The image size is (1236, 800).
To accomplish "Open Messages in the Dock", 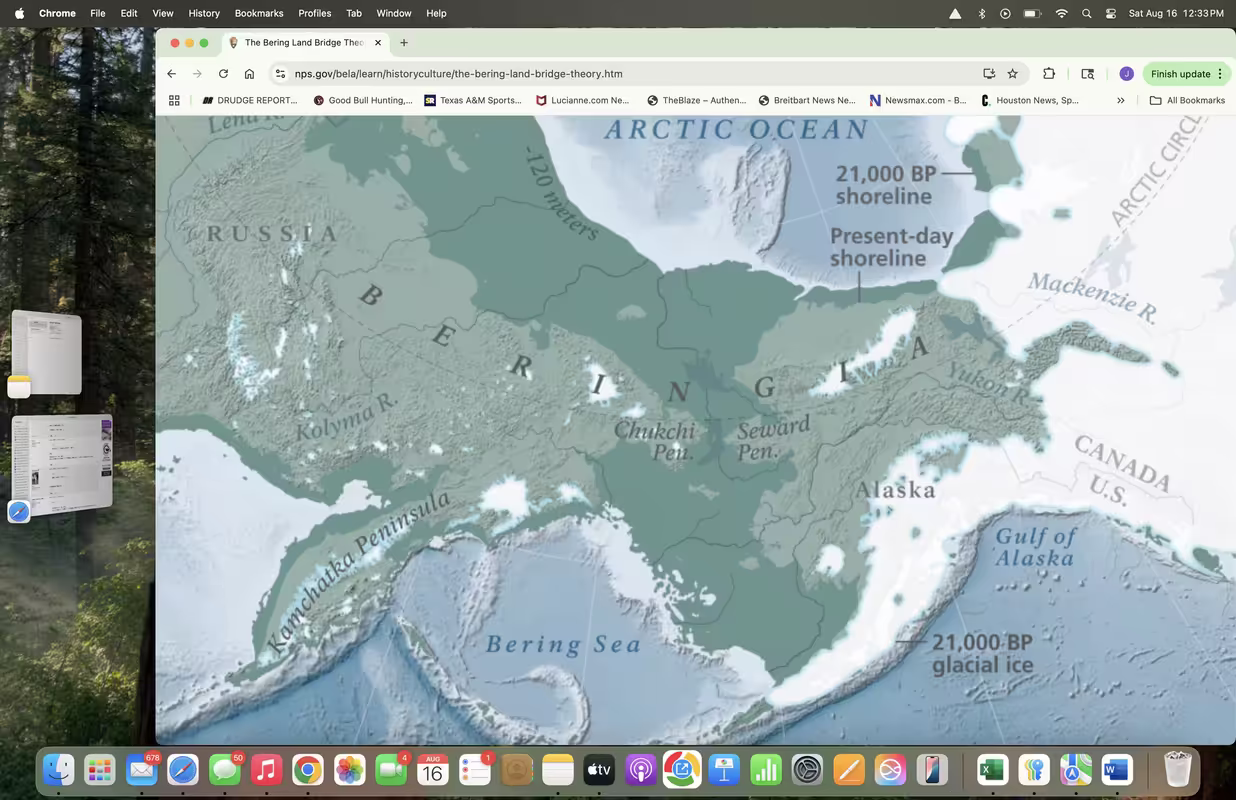I will [x=225, y=770].
